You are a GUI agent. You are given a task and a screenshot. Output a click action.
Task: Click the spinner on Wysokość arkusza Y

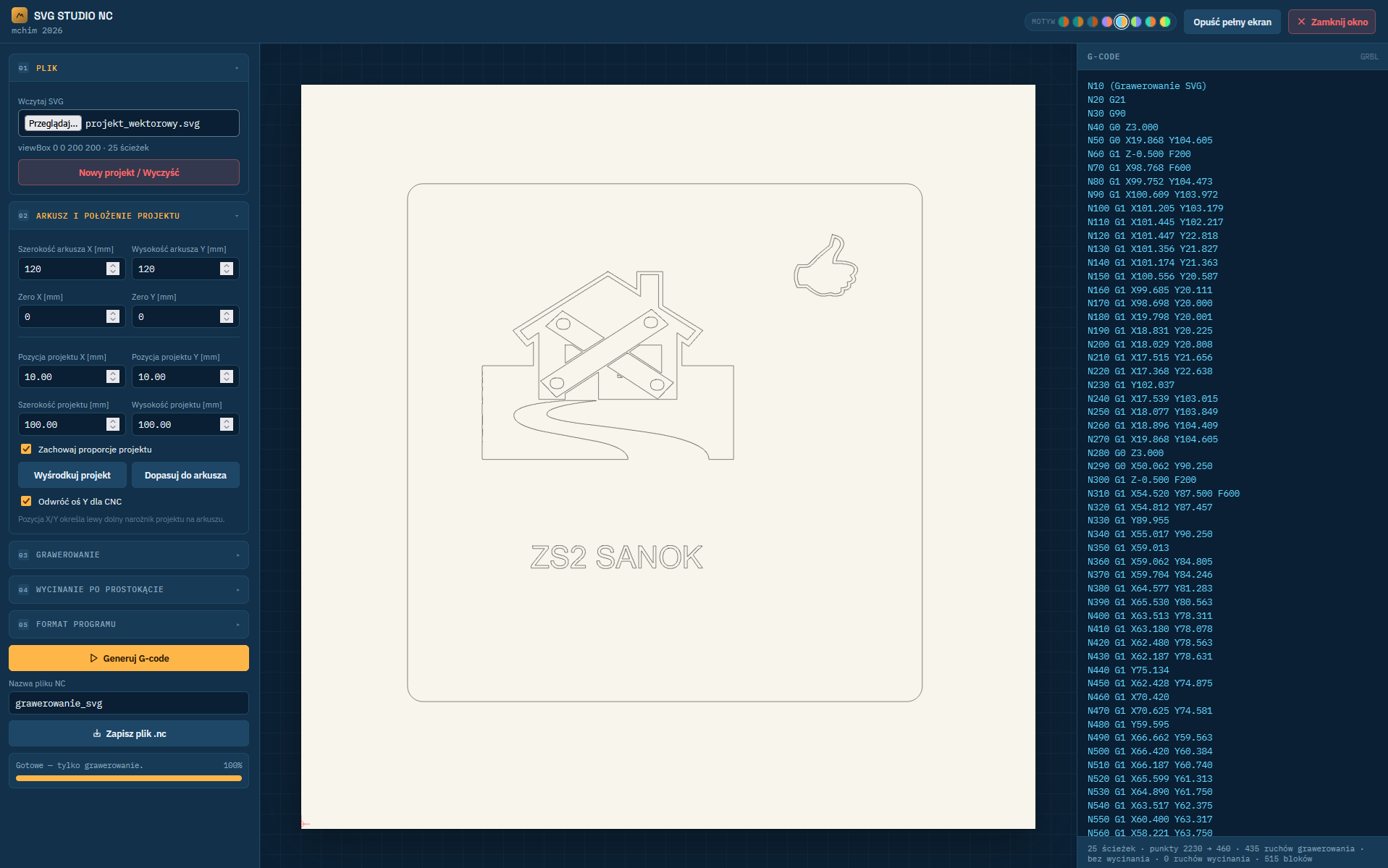coord(227,269)
